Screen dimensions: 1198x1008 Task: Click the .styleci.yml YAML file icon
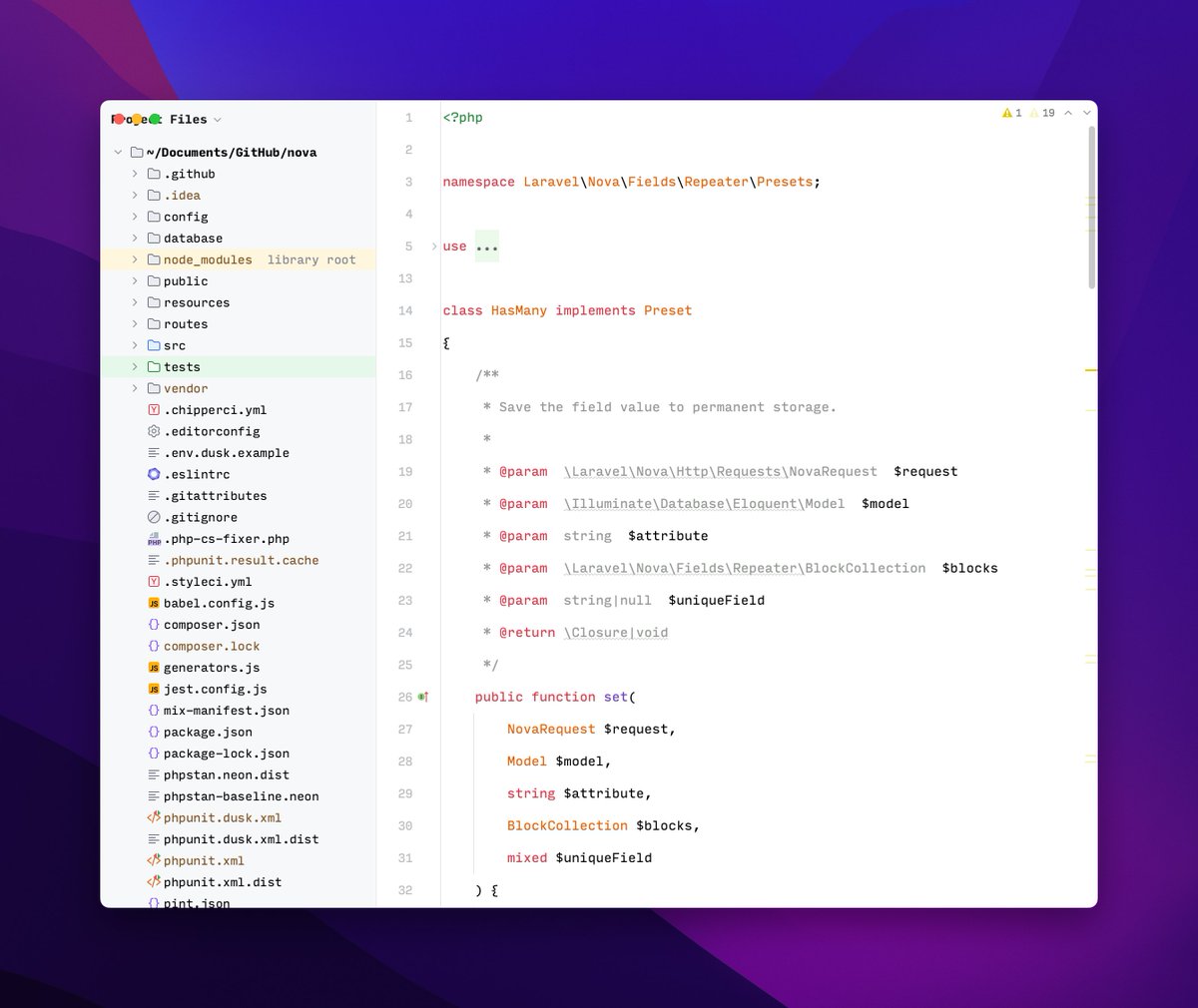(x=154, y=582)
